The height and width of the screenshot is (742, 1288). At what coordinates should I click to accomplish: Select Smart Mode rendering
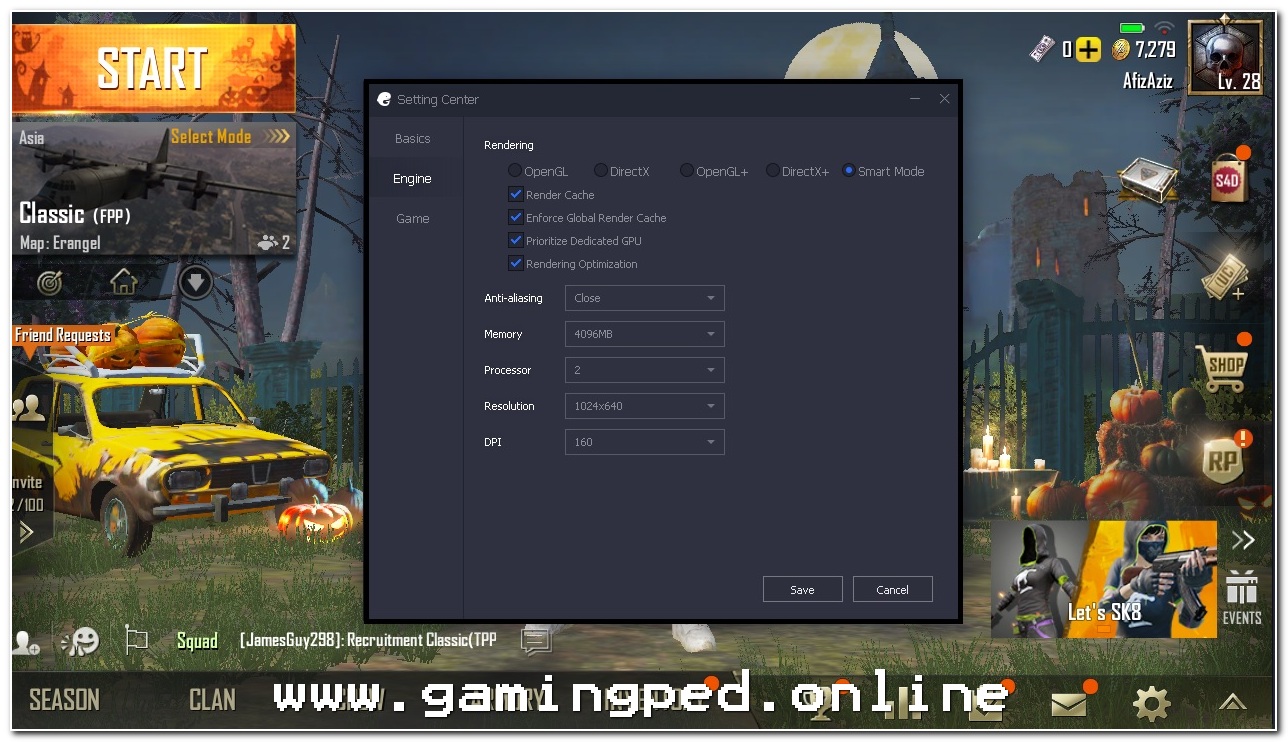click(849, 171)
